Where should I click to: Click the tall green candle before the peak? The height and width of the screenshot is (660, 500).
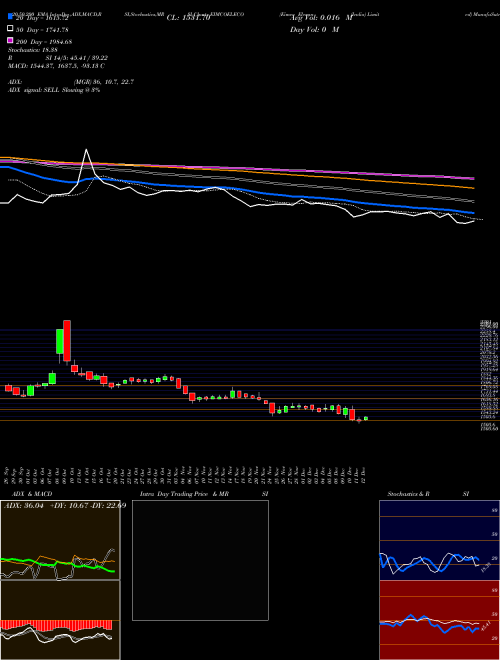60,341
